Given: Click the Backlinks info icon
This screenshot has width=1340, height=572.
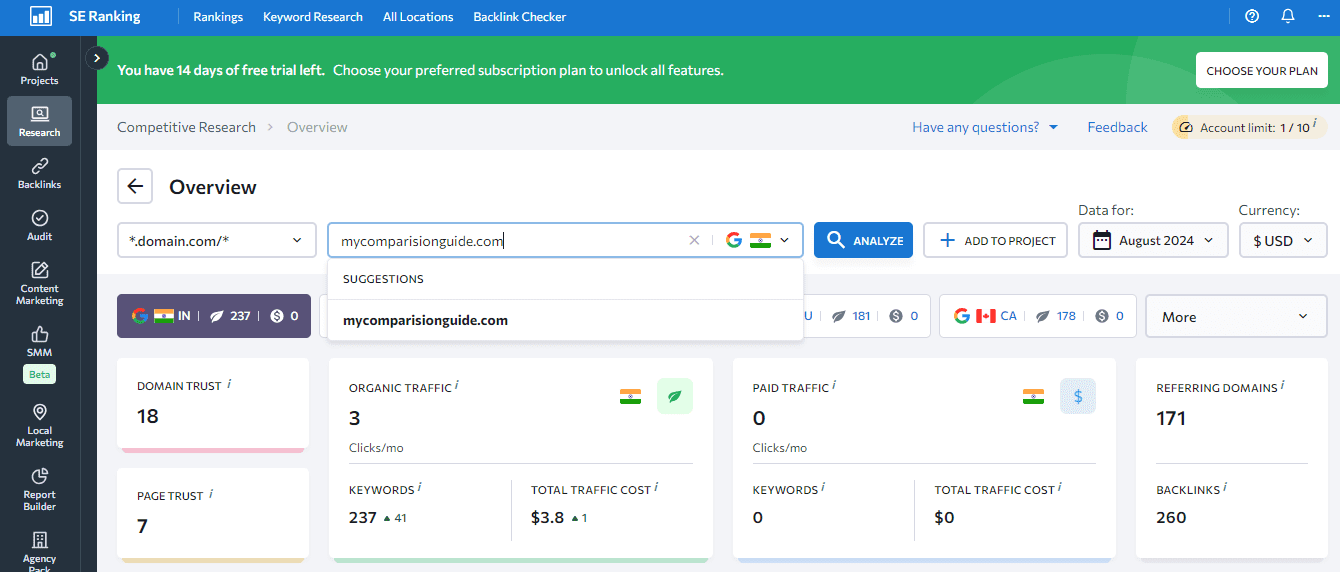Looking at the screenshot, I should coord(1226,488).
